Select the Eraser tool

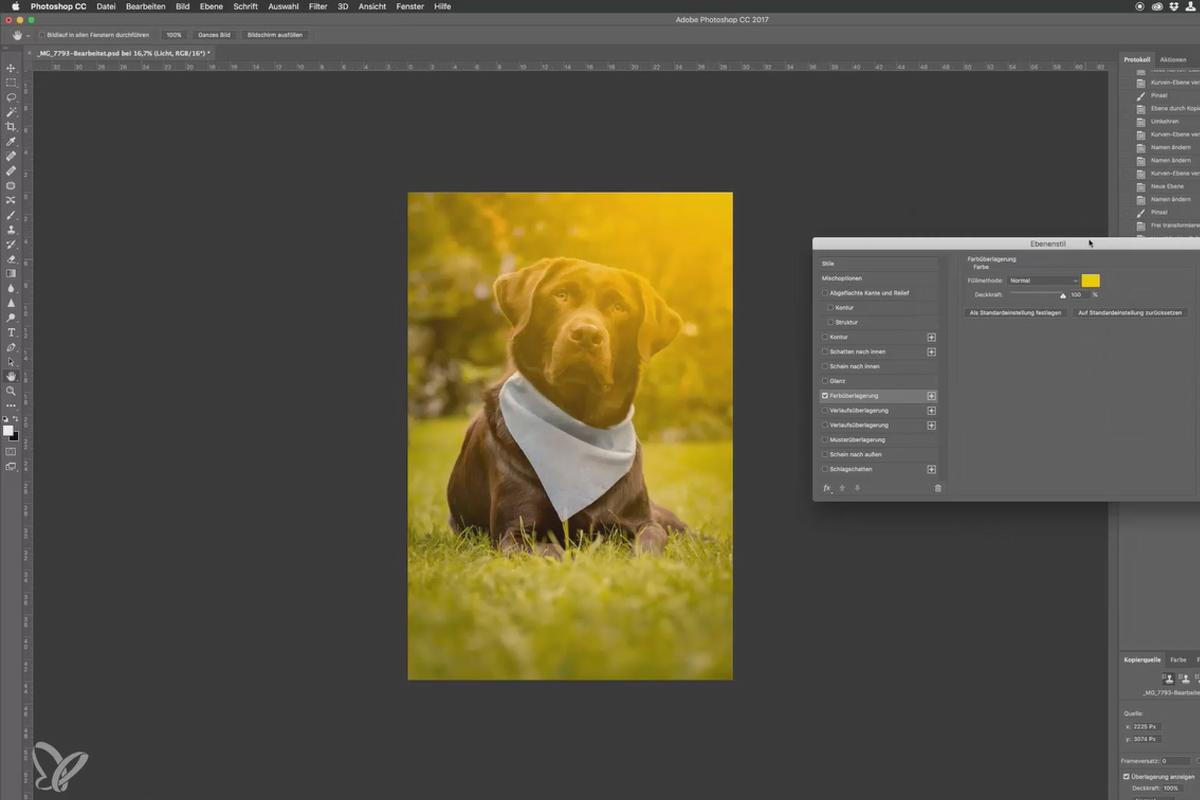[x=11, y=259]
